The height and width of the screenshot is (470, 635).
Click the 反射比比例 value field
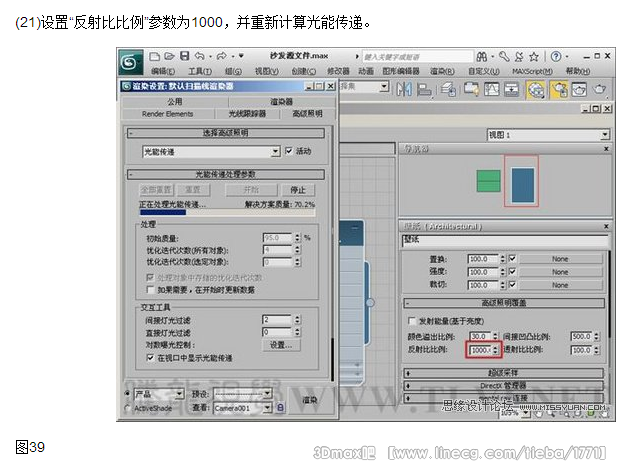coord(478,350)
